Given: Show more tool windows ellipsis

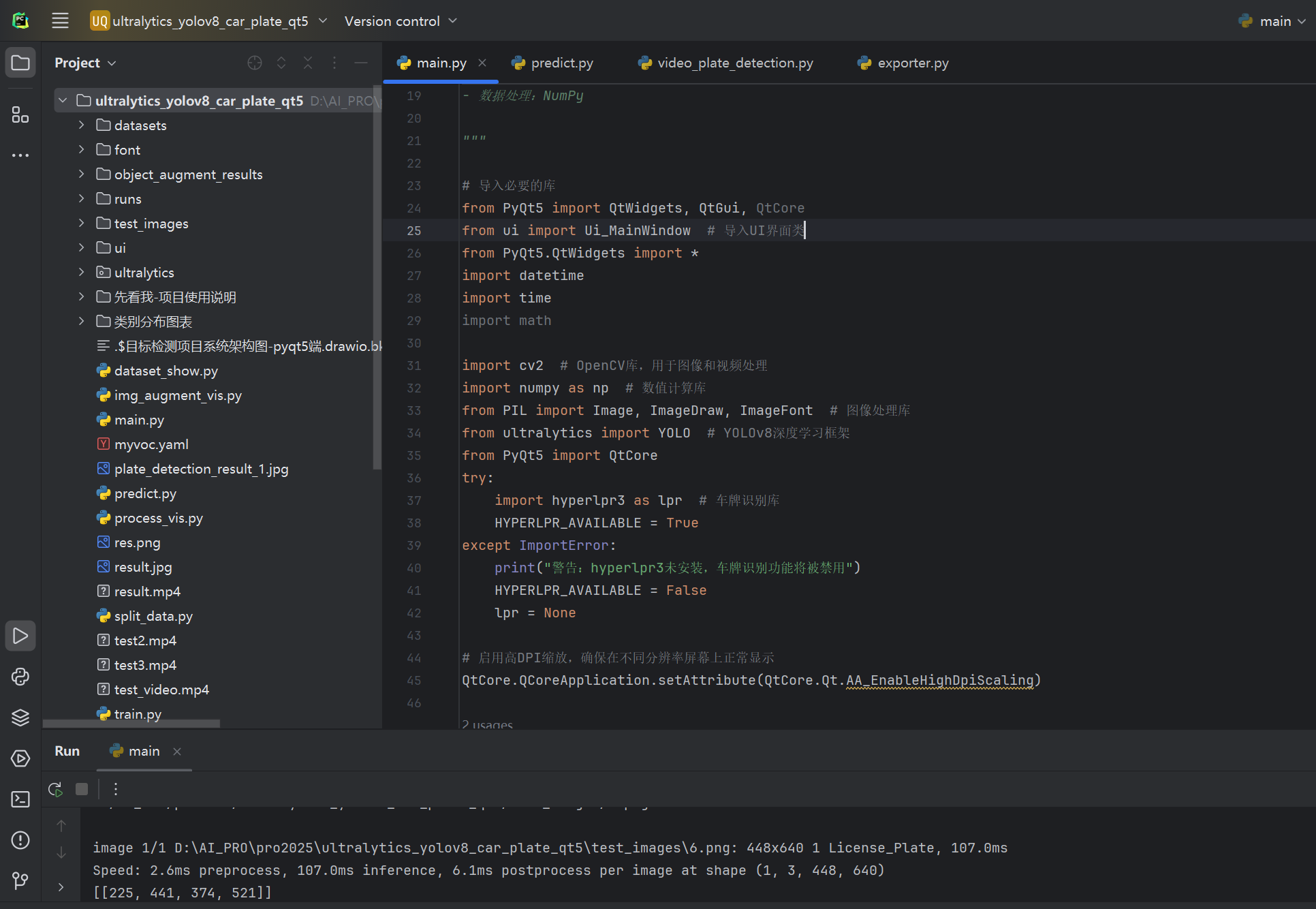Looking at the screenshot, I should (20, 155).
